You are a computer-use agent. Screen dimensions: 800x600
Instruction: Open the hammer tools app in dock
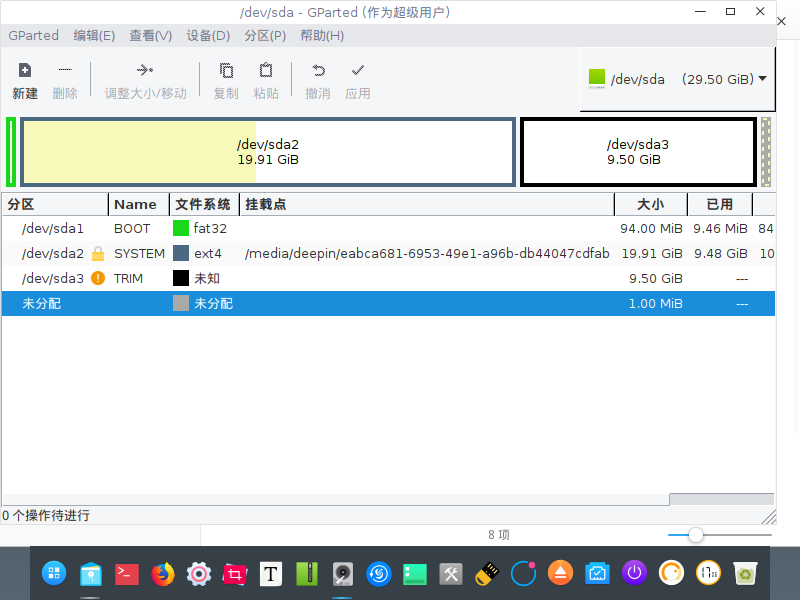[451, 574]
